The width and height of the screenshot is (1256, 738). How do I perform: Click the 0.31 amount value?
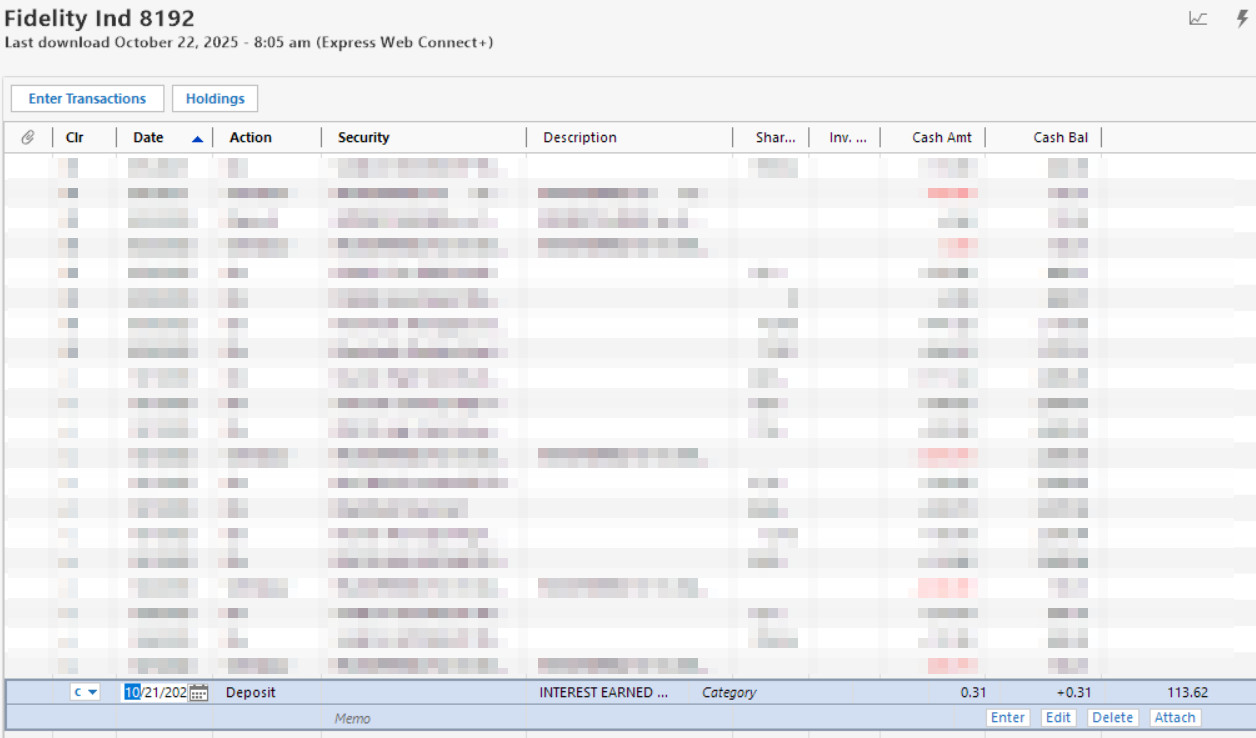coord(973,692)
